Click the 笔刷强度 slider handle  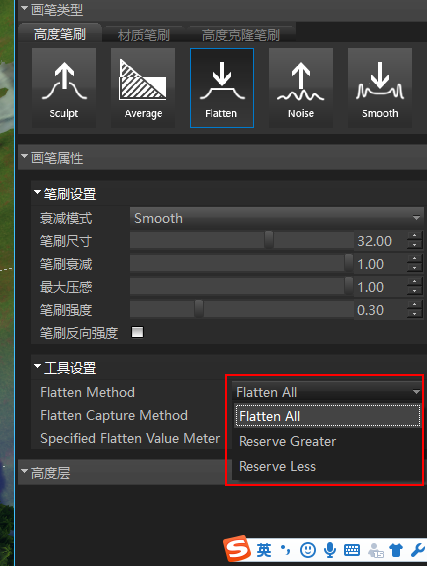point(199,309)
